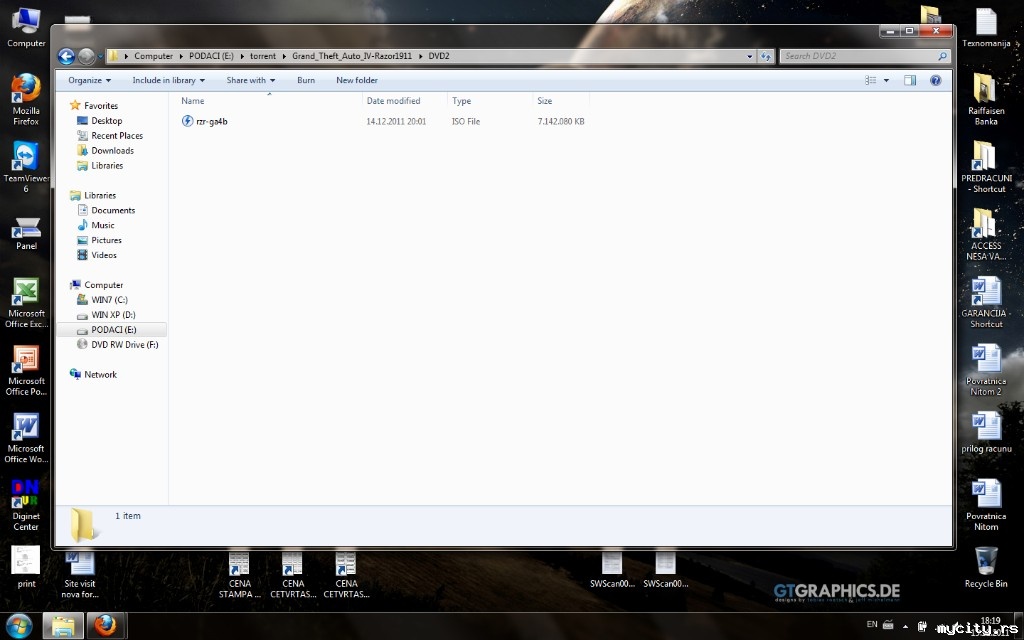The width and height of the screenshot is (1024, 640).
Task: Click PODACI (E:) in the address breadcrumb
Action: 211,56
